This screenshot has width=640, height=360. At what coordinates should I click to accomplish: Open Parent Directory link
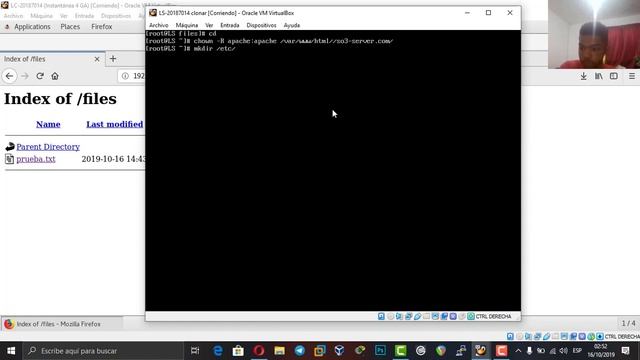pyautogui.click(x=48, y=147)
